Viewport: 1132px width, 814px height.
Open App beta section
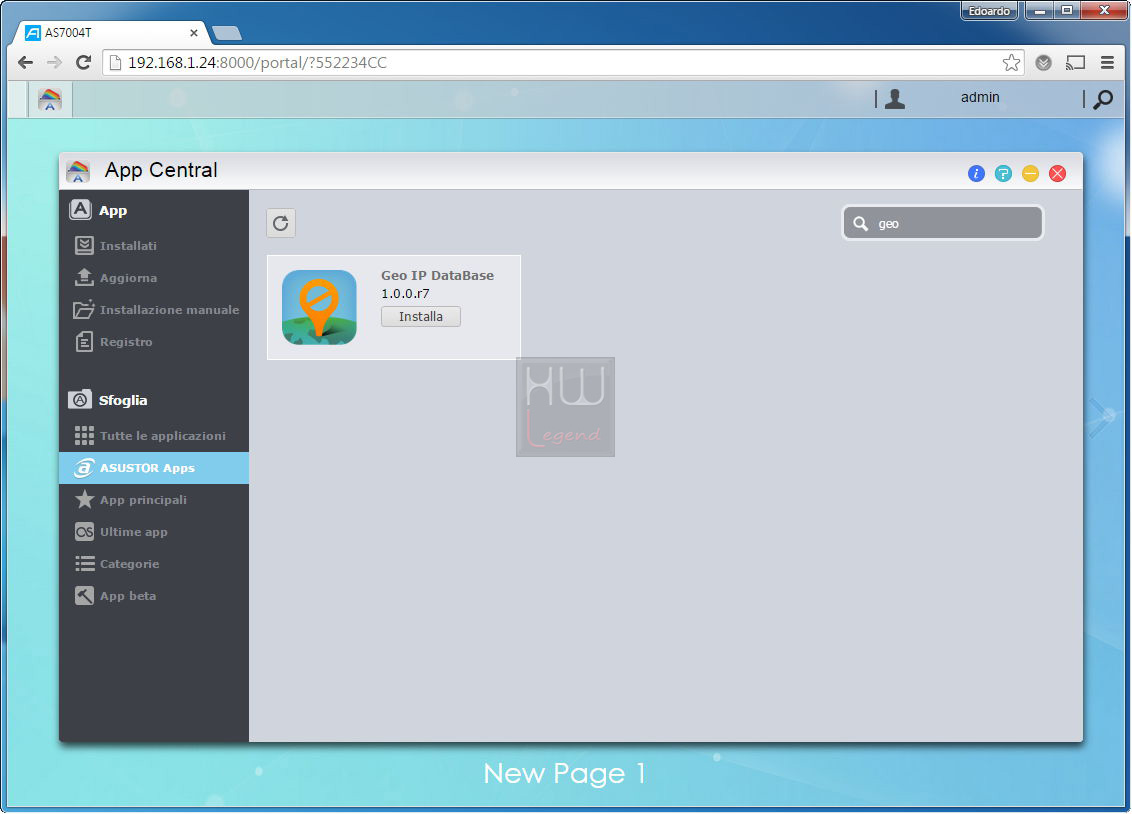point(154,596)
